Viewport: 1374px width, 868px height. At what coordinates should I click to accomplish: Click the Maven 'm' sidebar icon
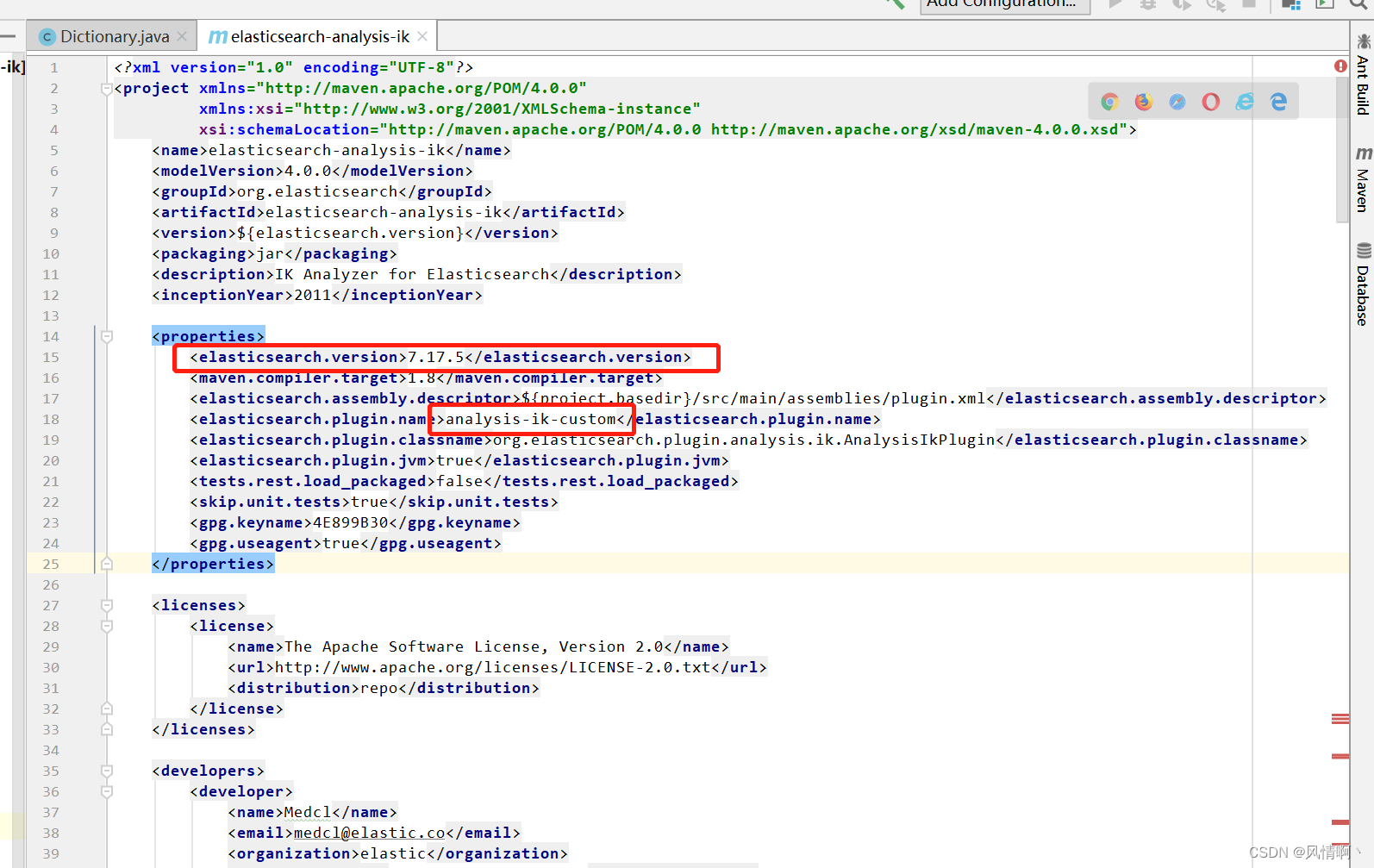1363,153
